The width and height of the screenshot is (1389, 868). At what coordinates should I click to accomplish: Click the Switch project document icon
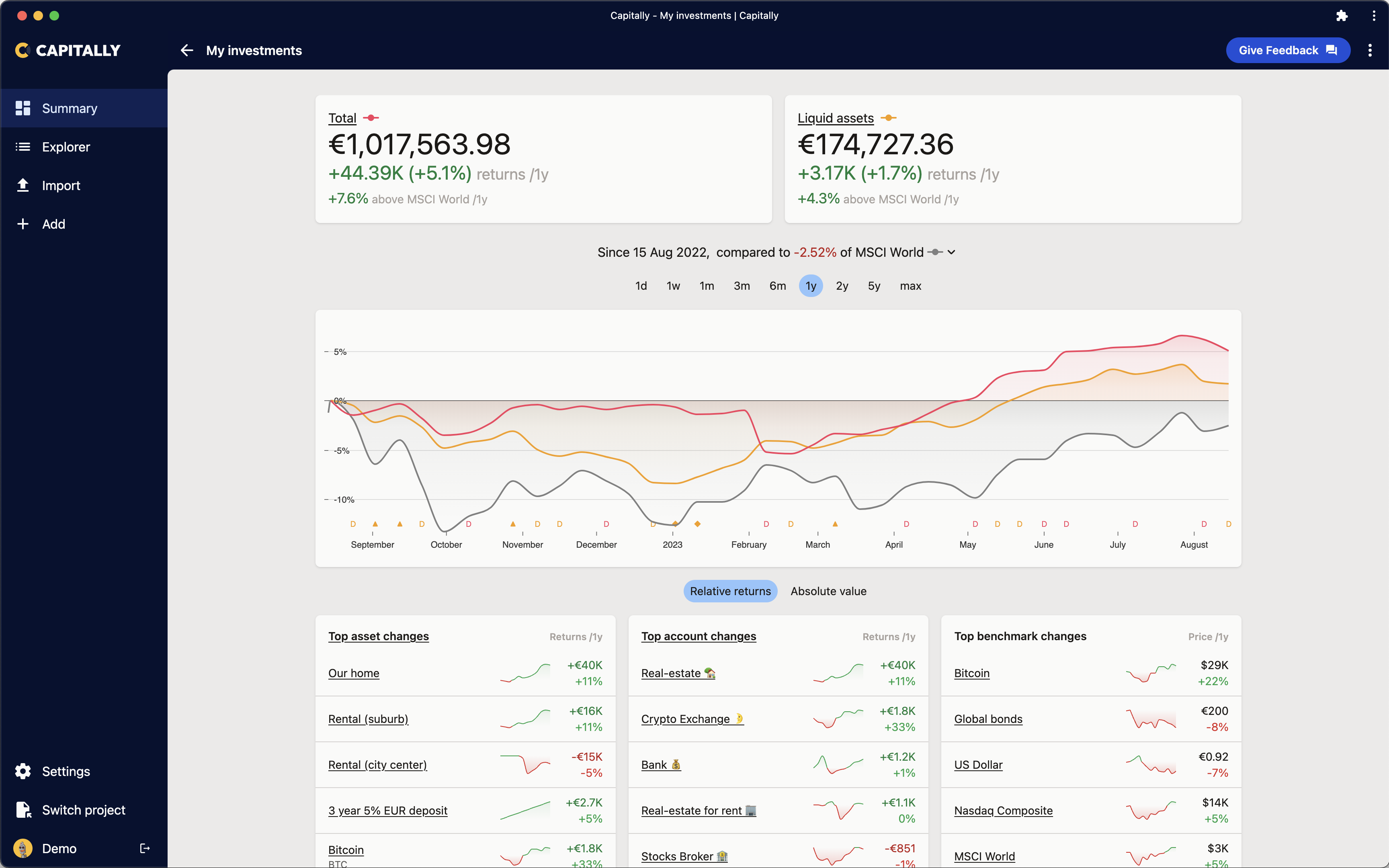23,809
